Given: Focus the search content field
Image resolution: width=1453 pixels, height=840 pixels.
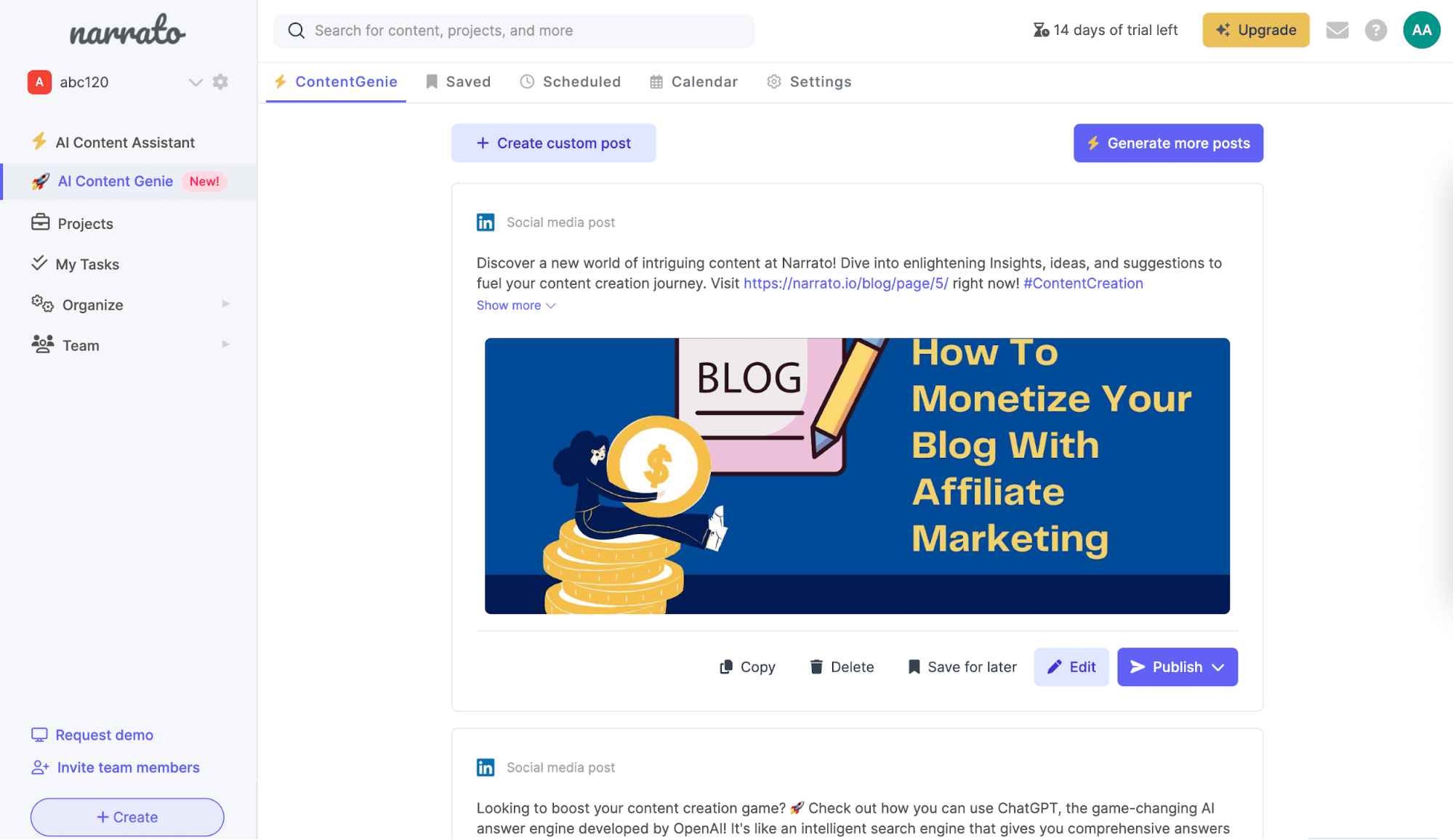Looking at the screenshot, I should (x=513, y=31).
